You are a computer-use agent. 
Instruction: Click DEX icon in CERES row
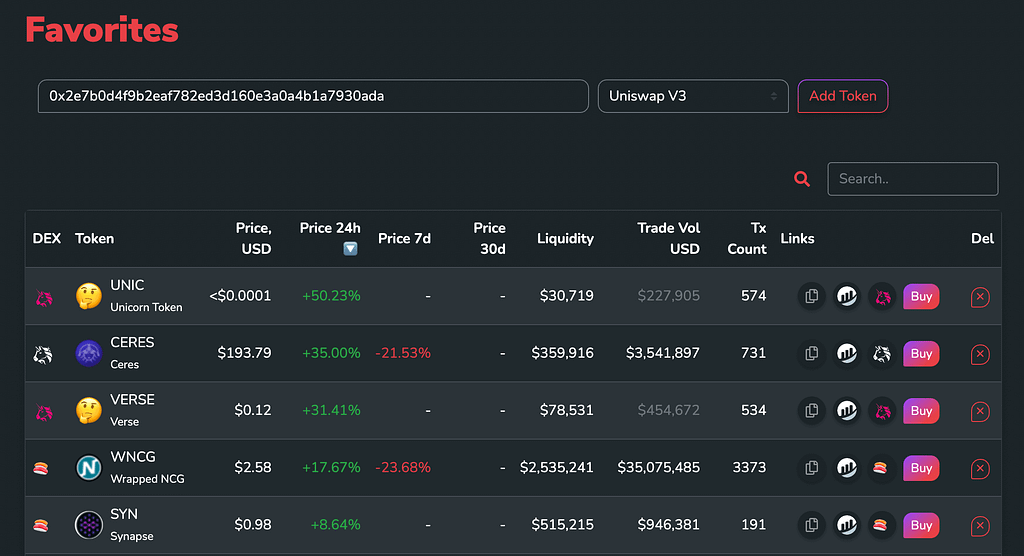click(43, 355)
